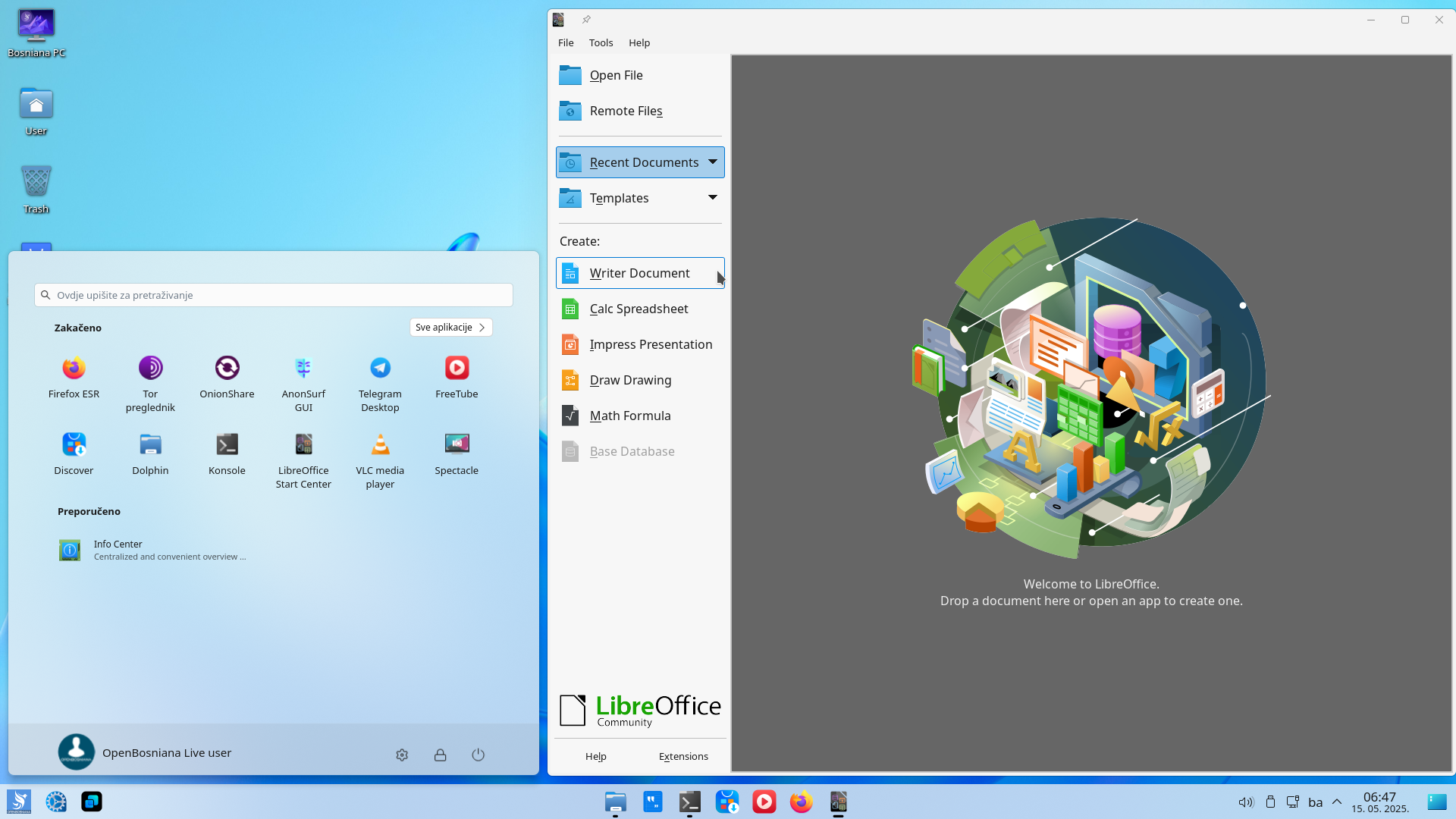Click the application search field

point(274,295)
